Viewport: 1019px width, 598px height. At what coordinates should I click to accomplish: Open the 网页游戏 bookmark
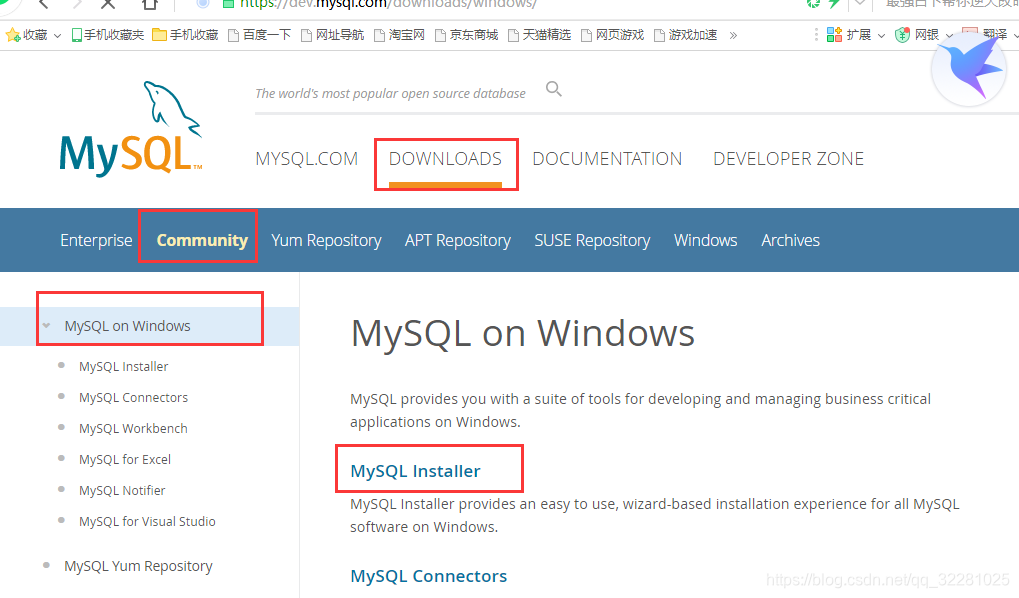(x=612, y=35)
